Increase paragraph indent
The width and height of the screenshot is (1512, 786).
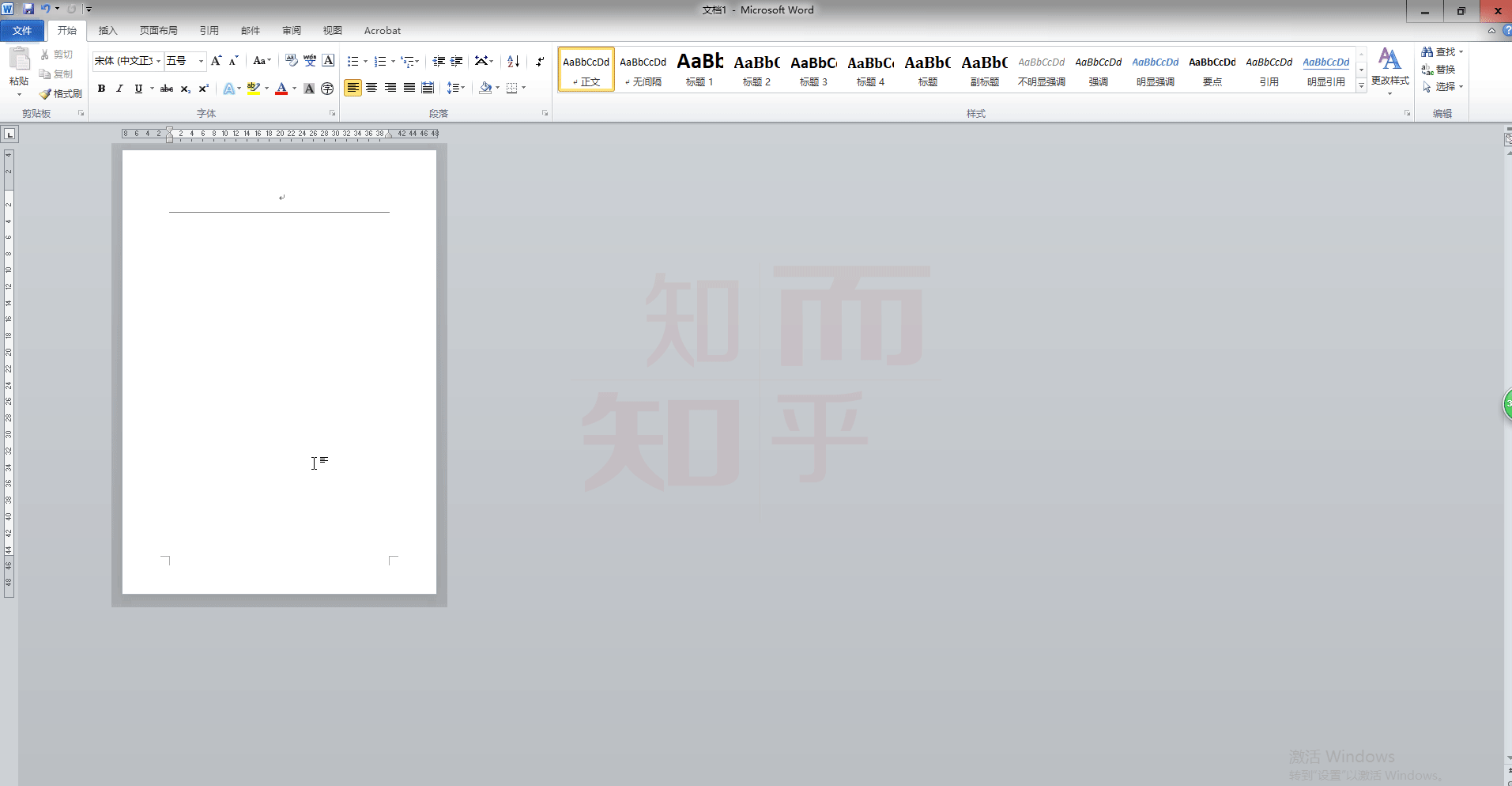coord(457,61)
